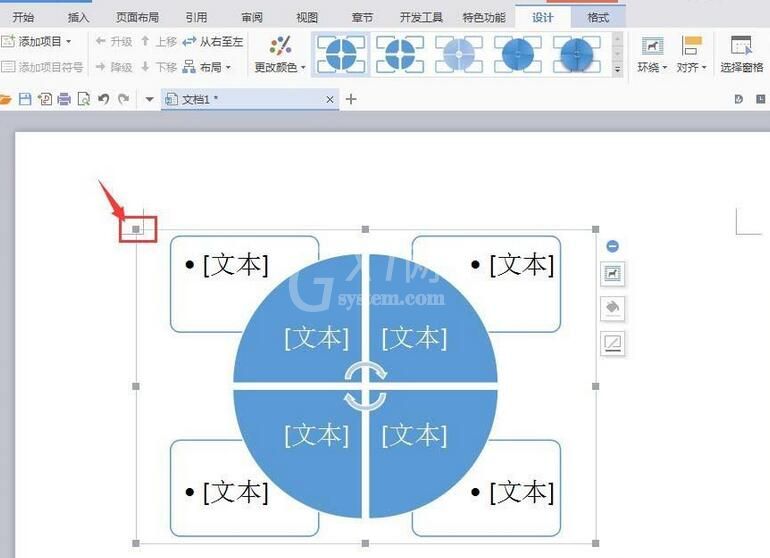Click the top-left quadrant [文本] in circle
Image resolution: width=770 pixels, height=558 pixels.
(317, 337)
